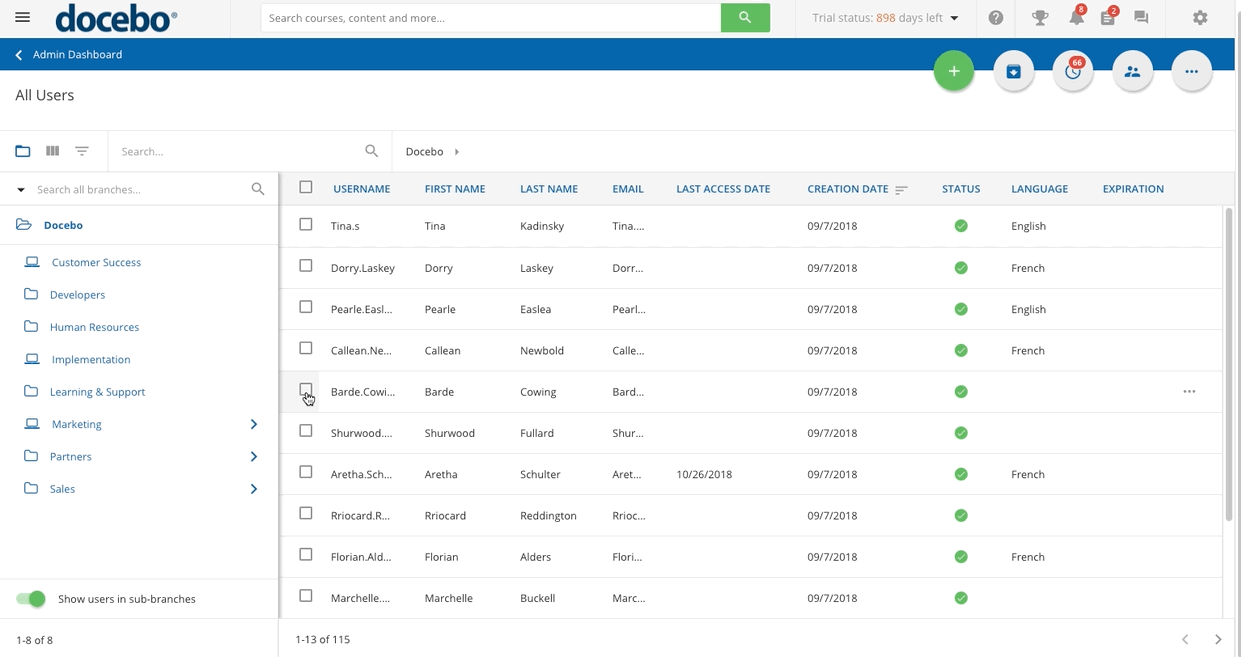Click the green search button

[x=745, y=18]
